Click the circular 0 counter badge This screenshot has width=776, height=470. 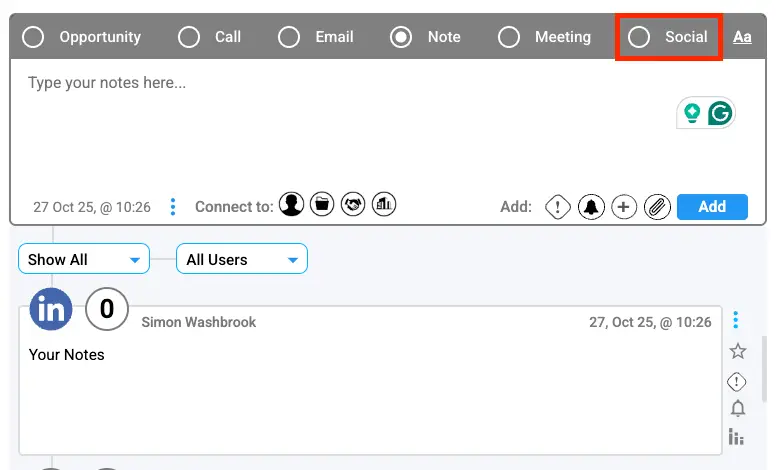click(107, 310)
